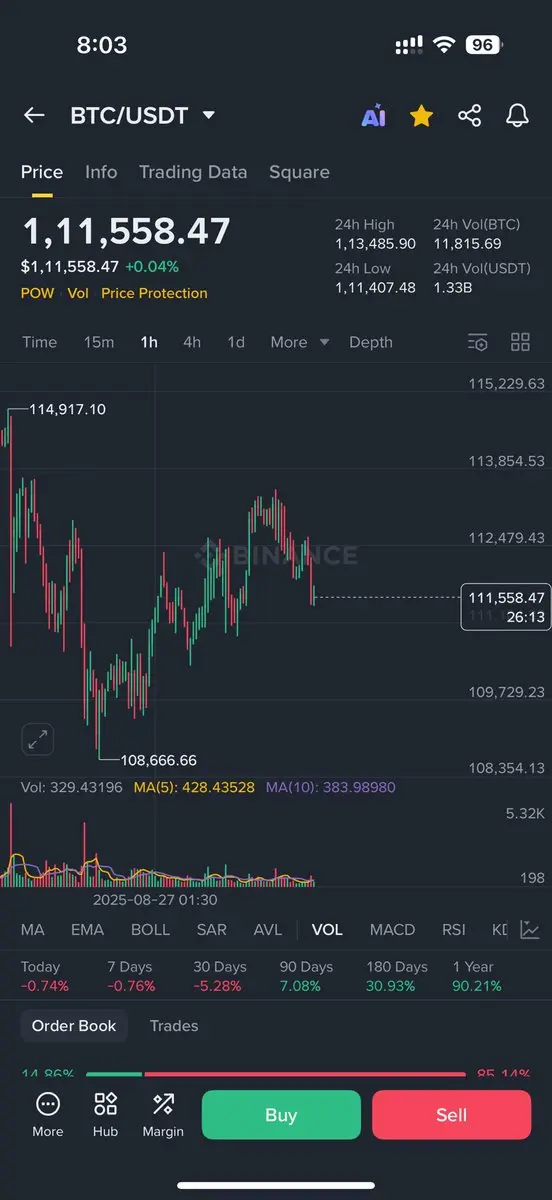Expand the More timeframes dropdown

click(x=299, y=342)
